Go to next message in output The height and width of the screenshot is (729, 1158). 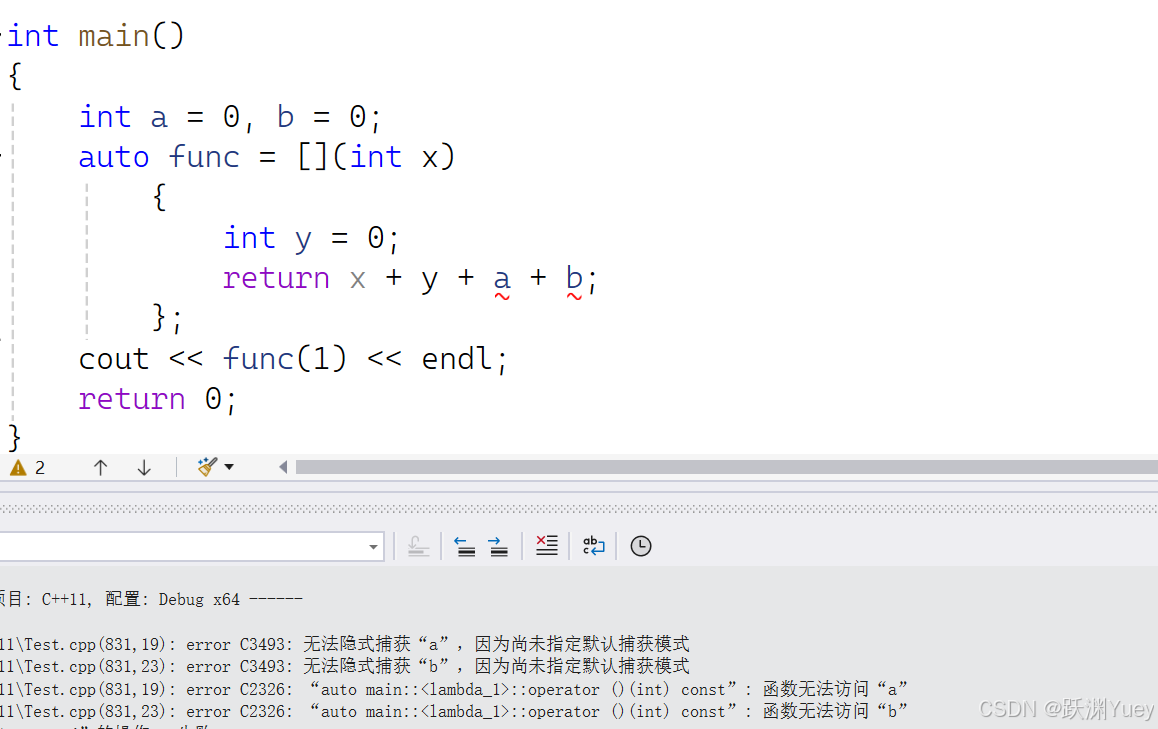click(498, 546)
